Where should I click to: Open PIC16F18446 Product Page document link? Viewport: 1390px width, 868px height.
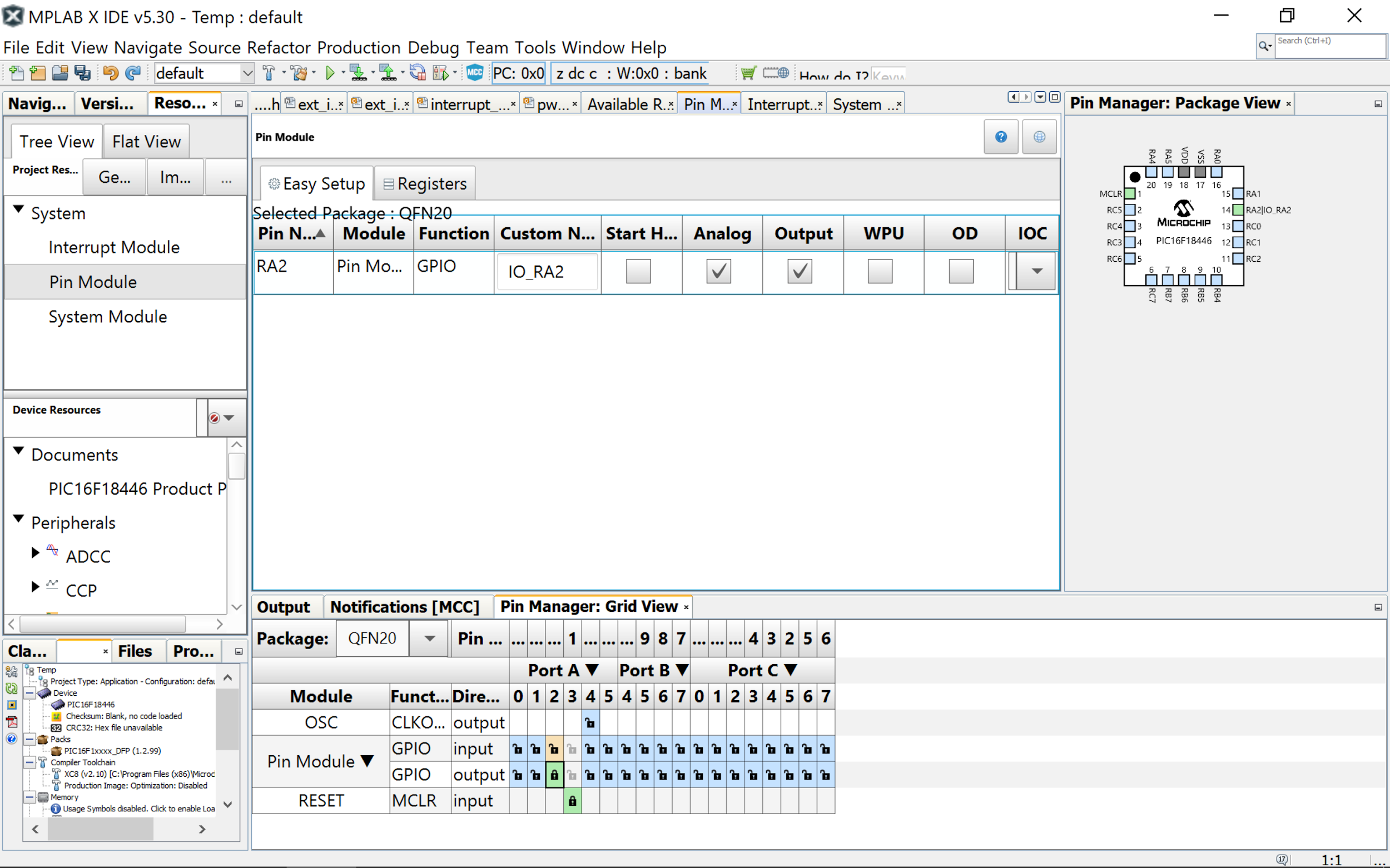(x=137, y=489)
